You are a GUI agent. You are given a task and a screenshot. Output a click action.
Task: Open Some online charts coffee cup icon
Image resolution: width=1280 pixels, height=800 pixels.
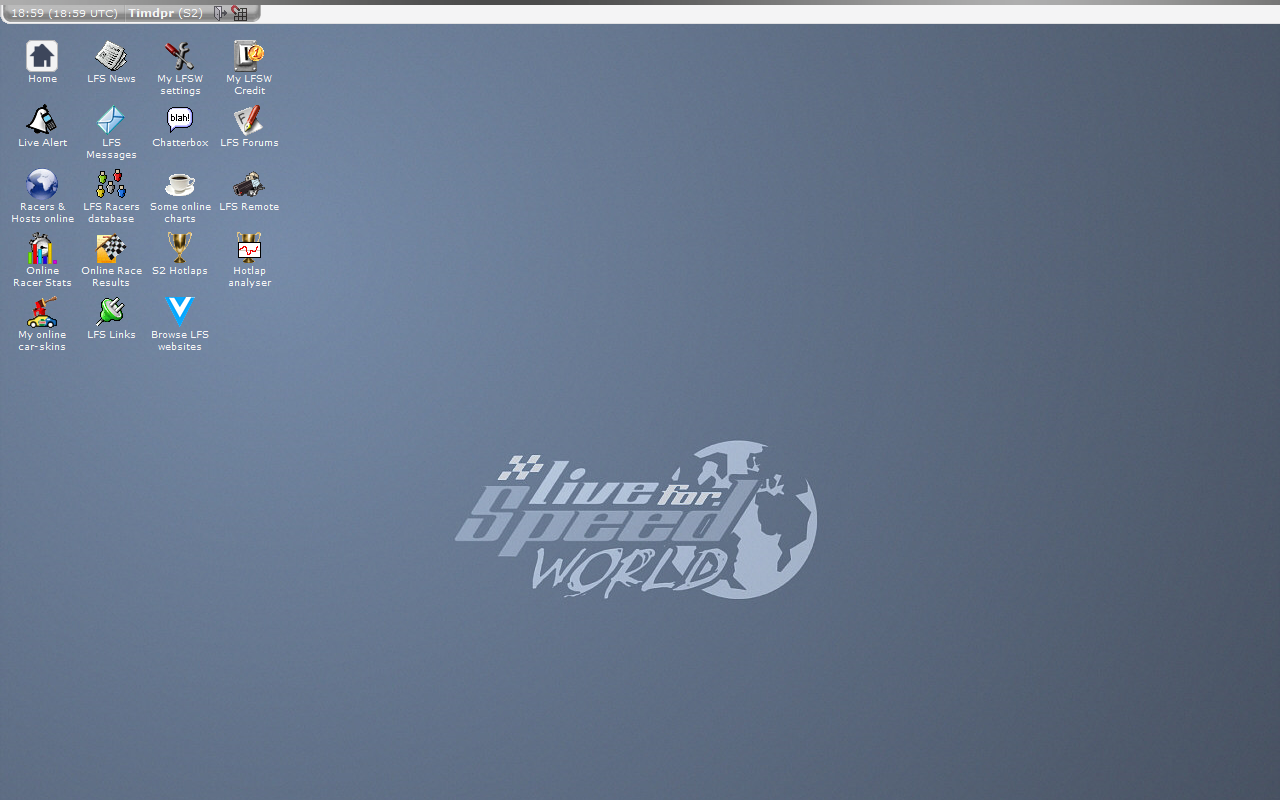click(x=180, y=184)
